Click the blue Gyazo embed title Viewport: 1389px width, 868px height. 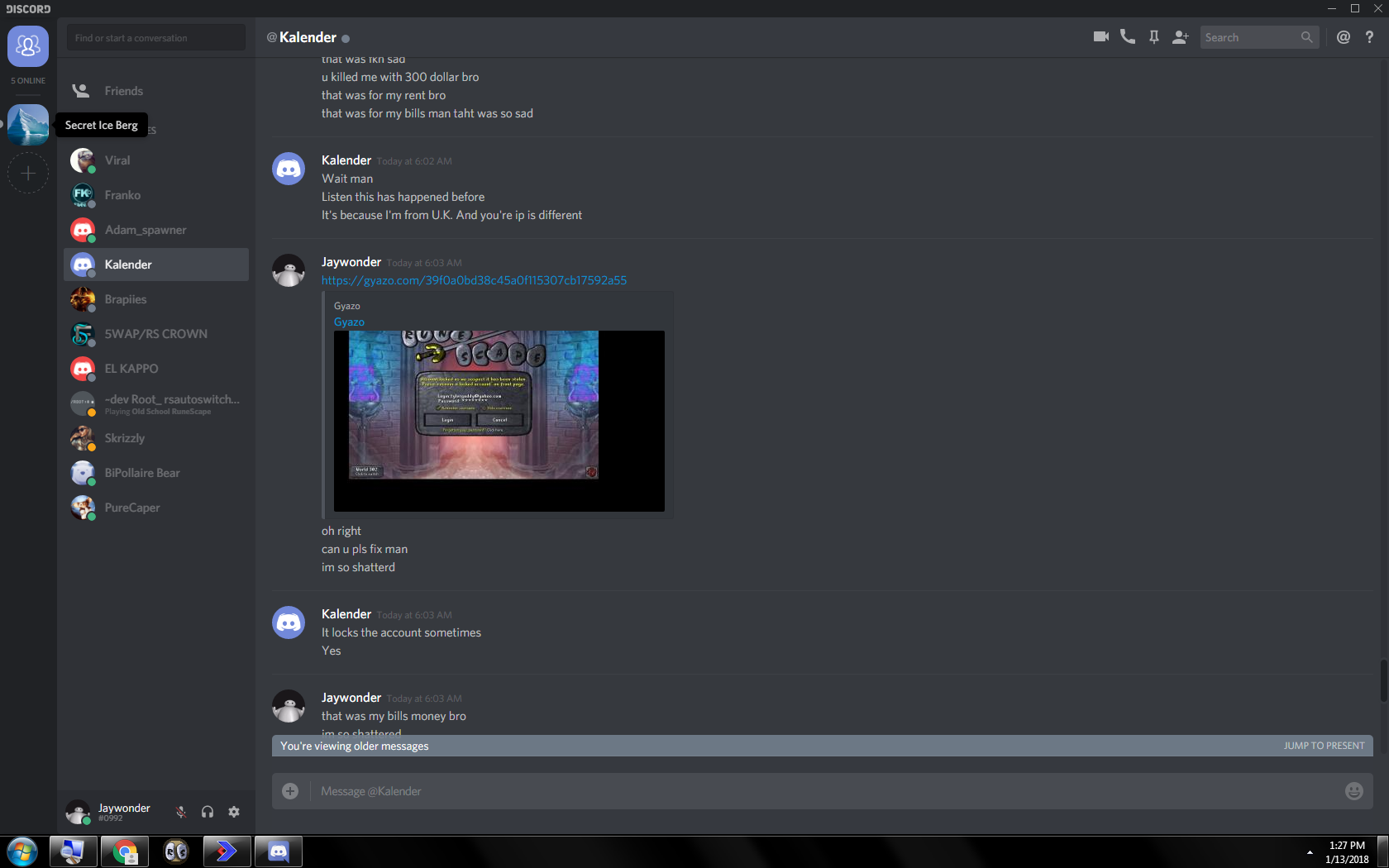coord(349,322)
